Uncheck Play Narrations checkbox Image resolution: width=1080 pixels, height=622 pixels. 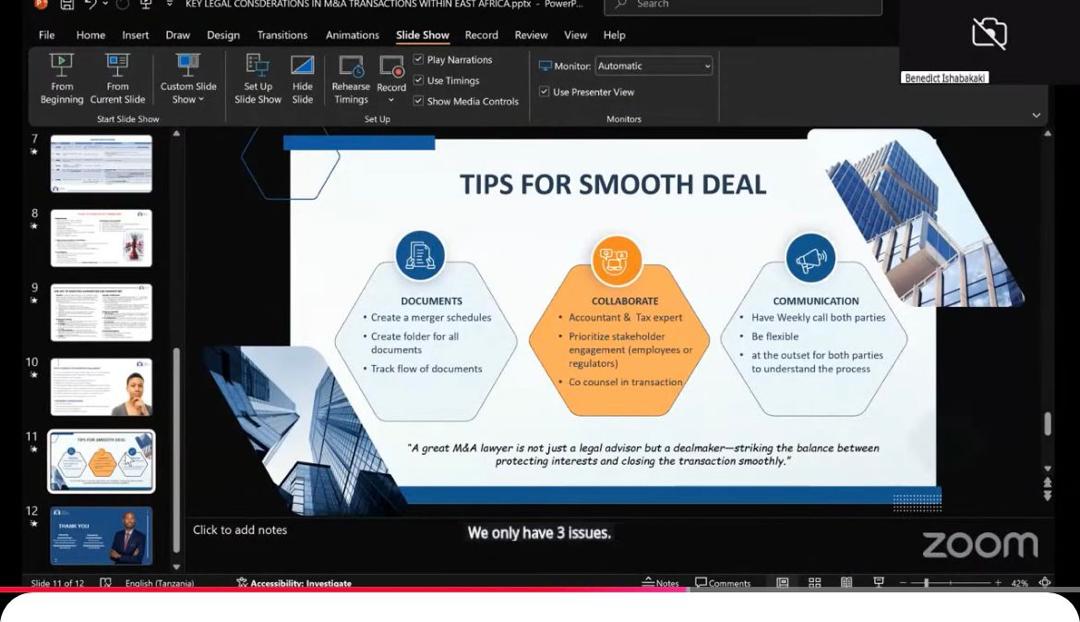tap(419, 60)
